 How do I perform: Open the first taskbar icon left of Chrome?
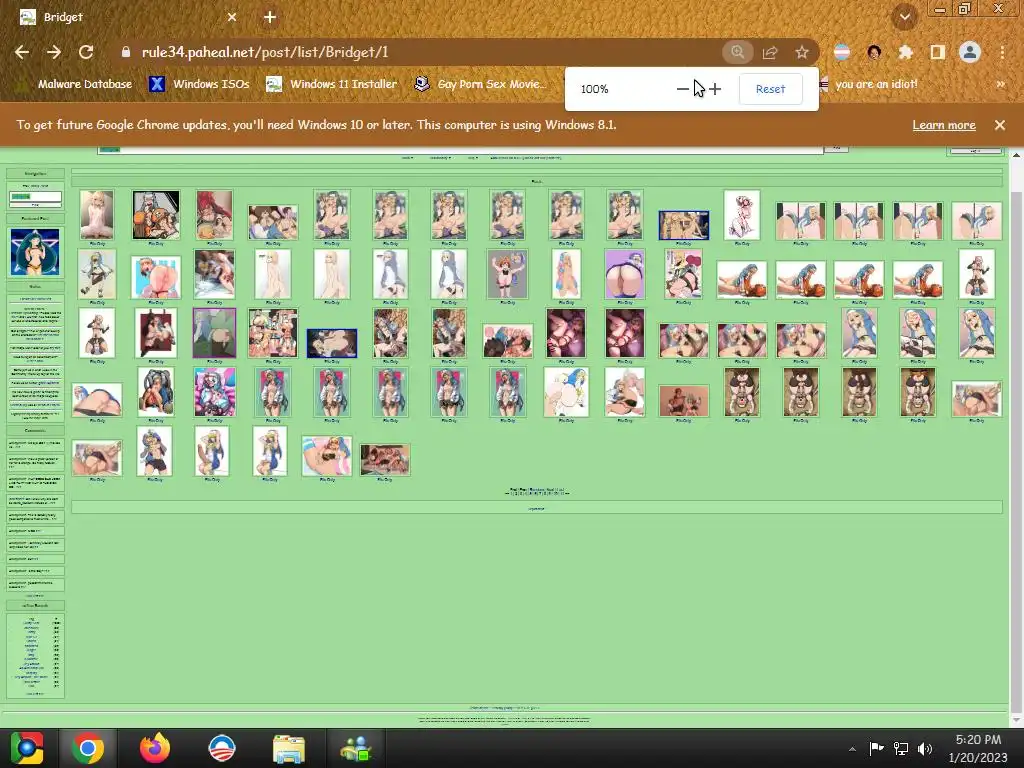(x=27, y=748)
